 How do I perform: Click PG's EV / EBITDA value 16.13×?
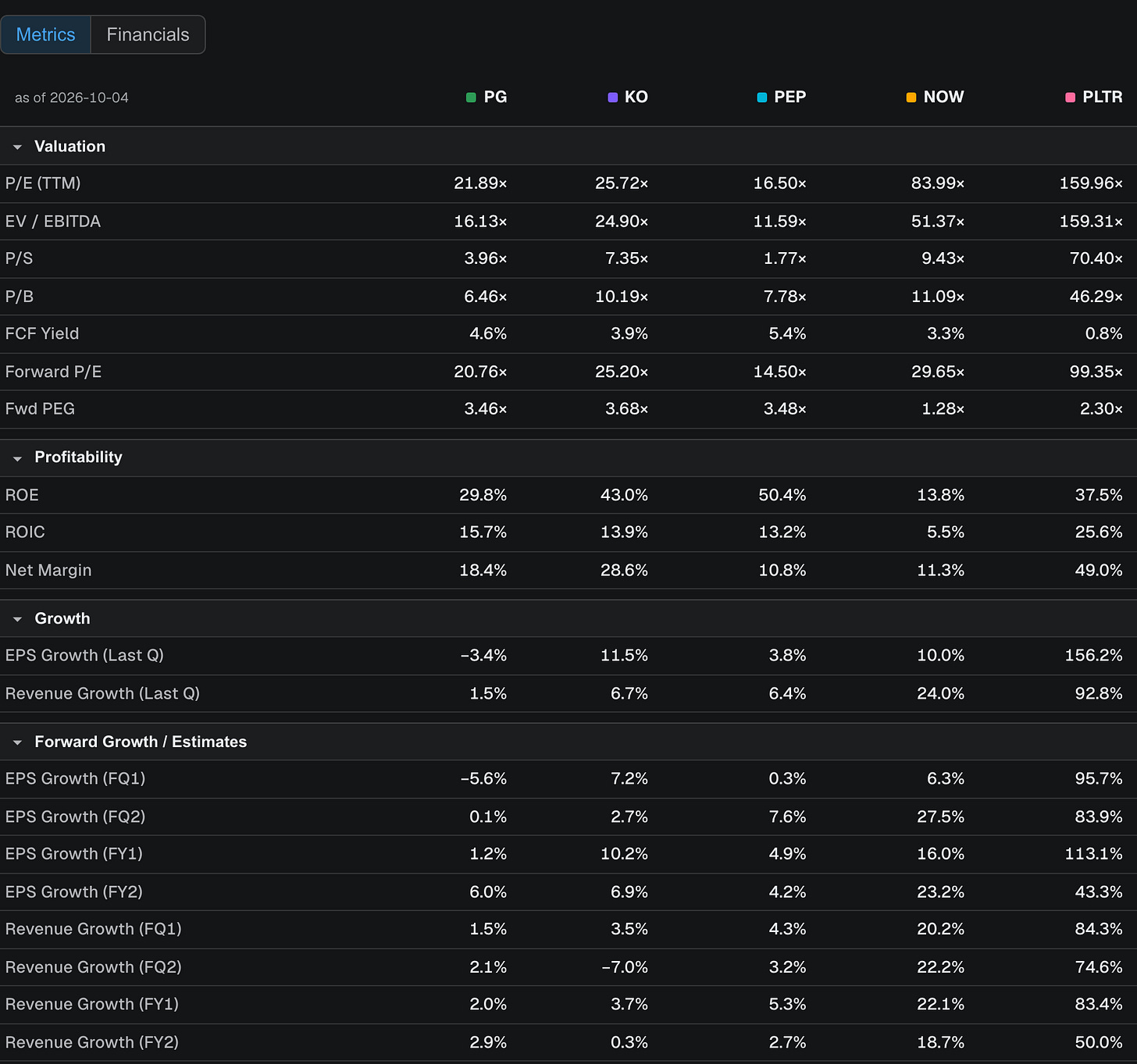tap(481, 222)
